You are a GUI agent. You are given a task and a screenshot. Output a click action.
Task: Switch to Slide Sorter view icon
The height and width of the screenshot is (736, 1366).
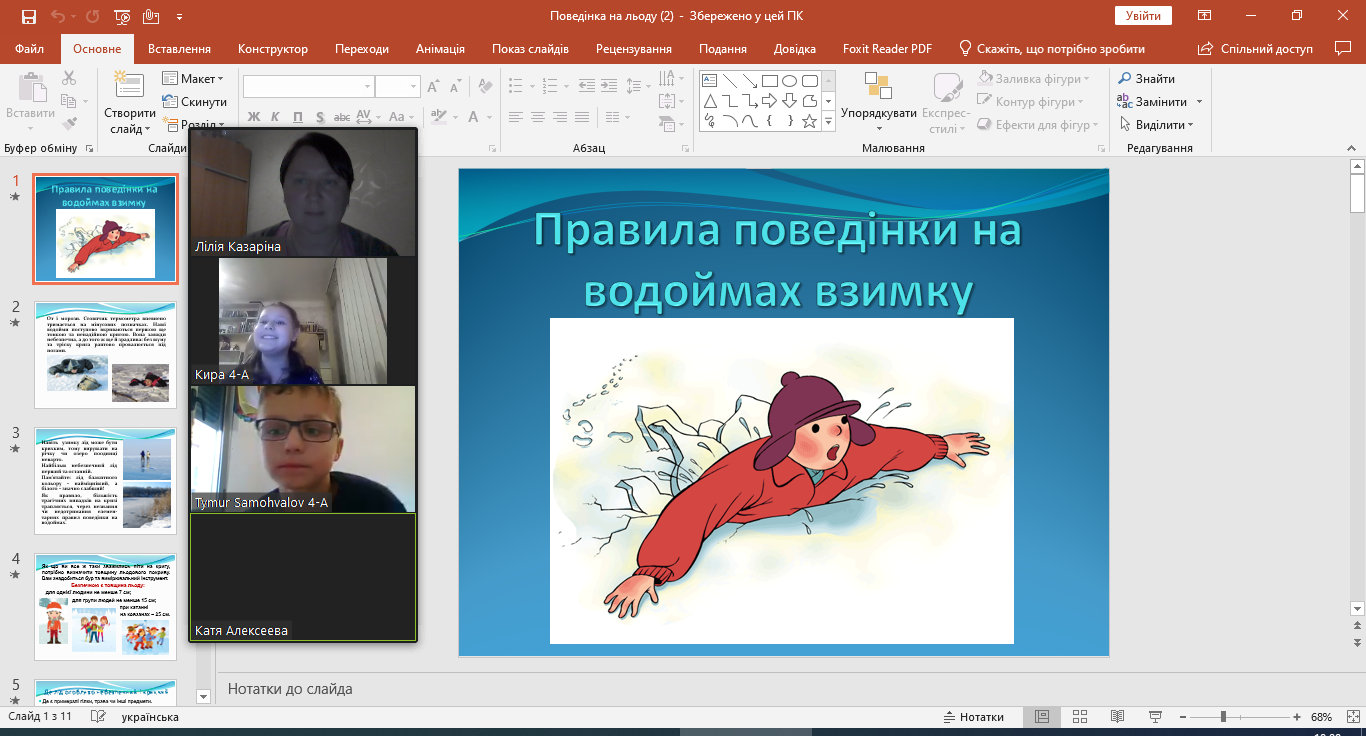pos(1080,717)
